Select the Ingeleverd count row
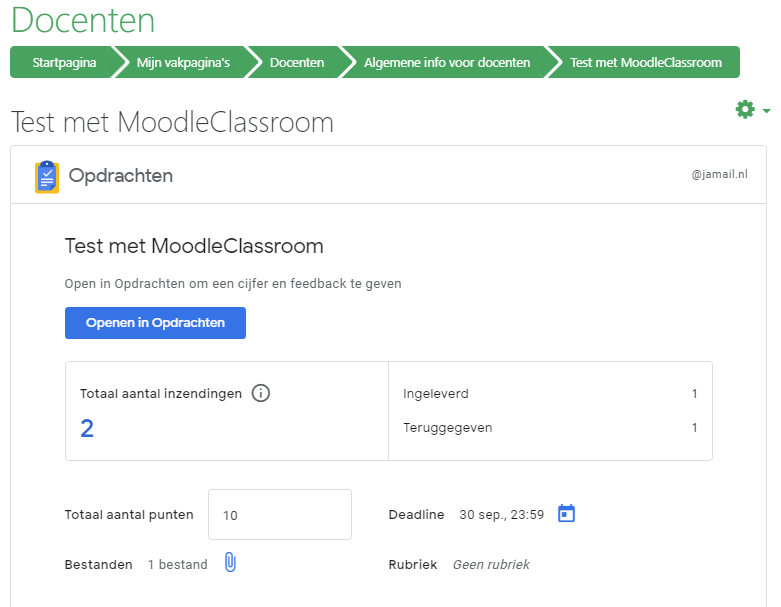 coord(550,394)
